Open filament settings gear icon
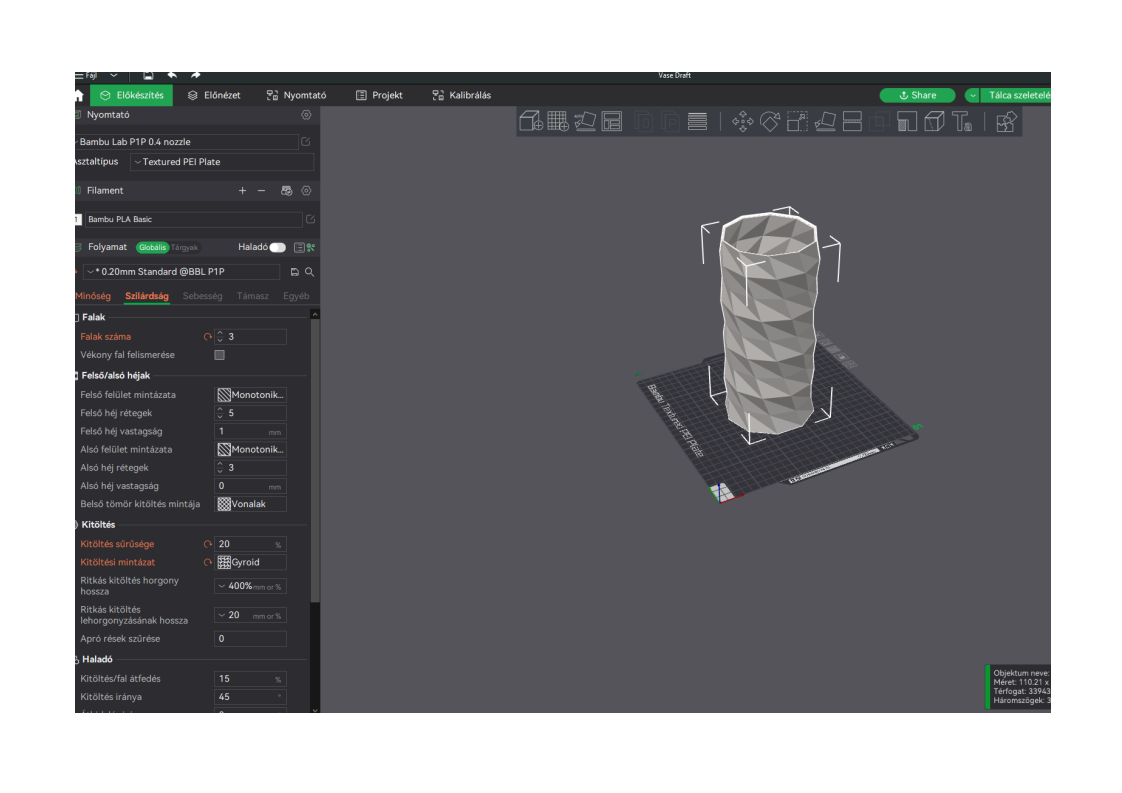 tap(306, 190)
